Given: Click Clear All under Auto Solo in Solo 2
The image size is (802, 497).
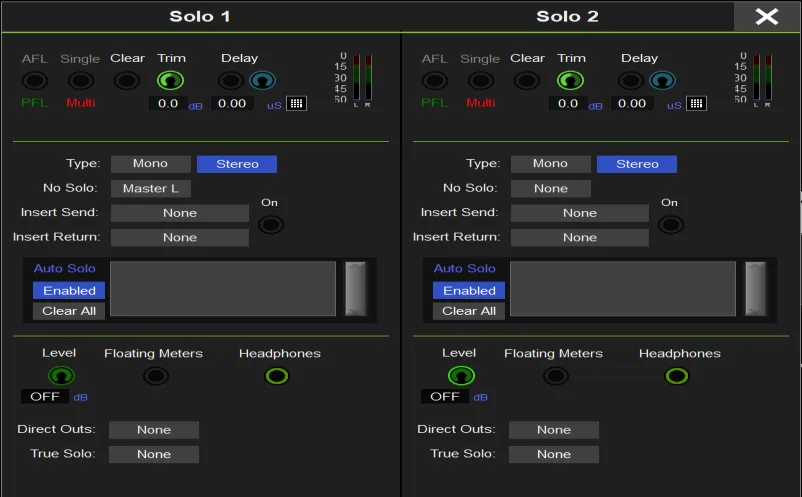Looking at the screenshot, I should coord(469,311).
